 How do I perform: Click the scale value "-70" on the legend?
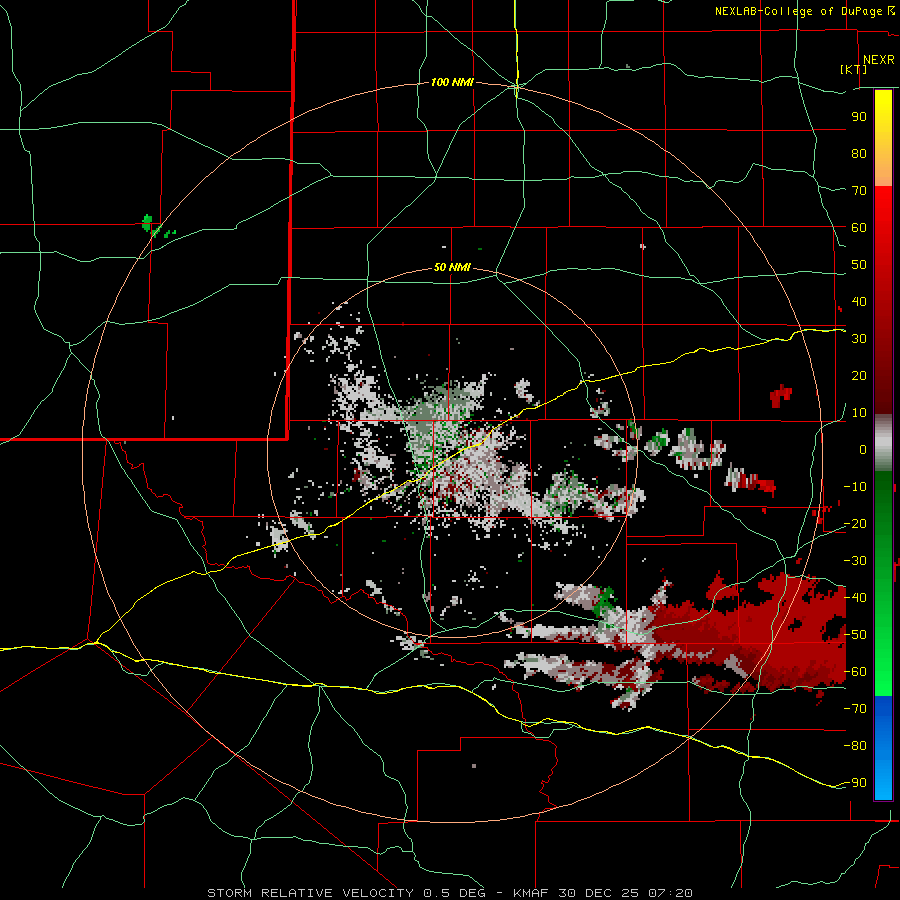[x=855, y=709]
